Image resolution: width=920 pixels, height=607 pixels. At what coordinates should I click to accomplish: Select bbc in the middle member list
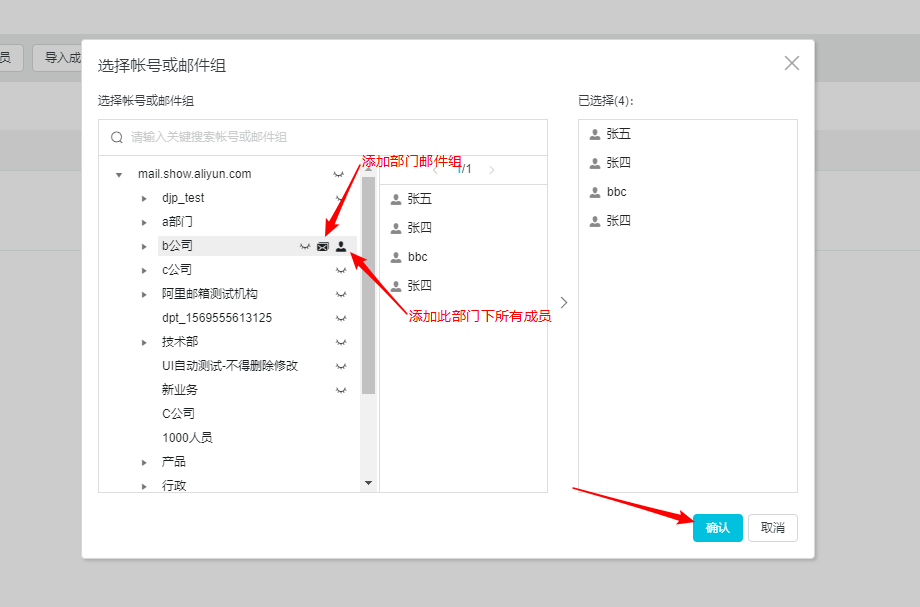tap(417, 257)
